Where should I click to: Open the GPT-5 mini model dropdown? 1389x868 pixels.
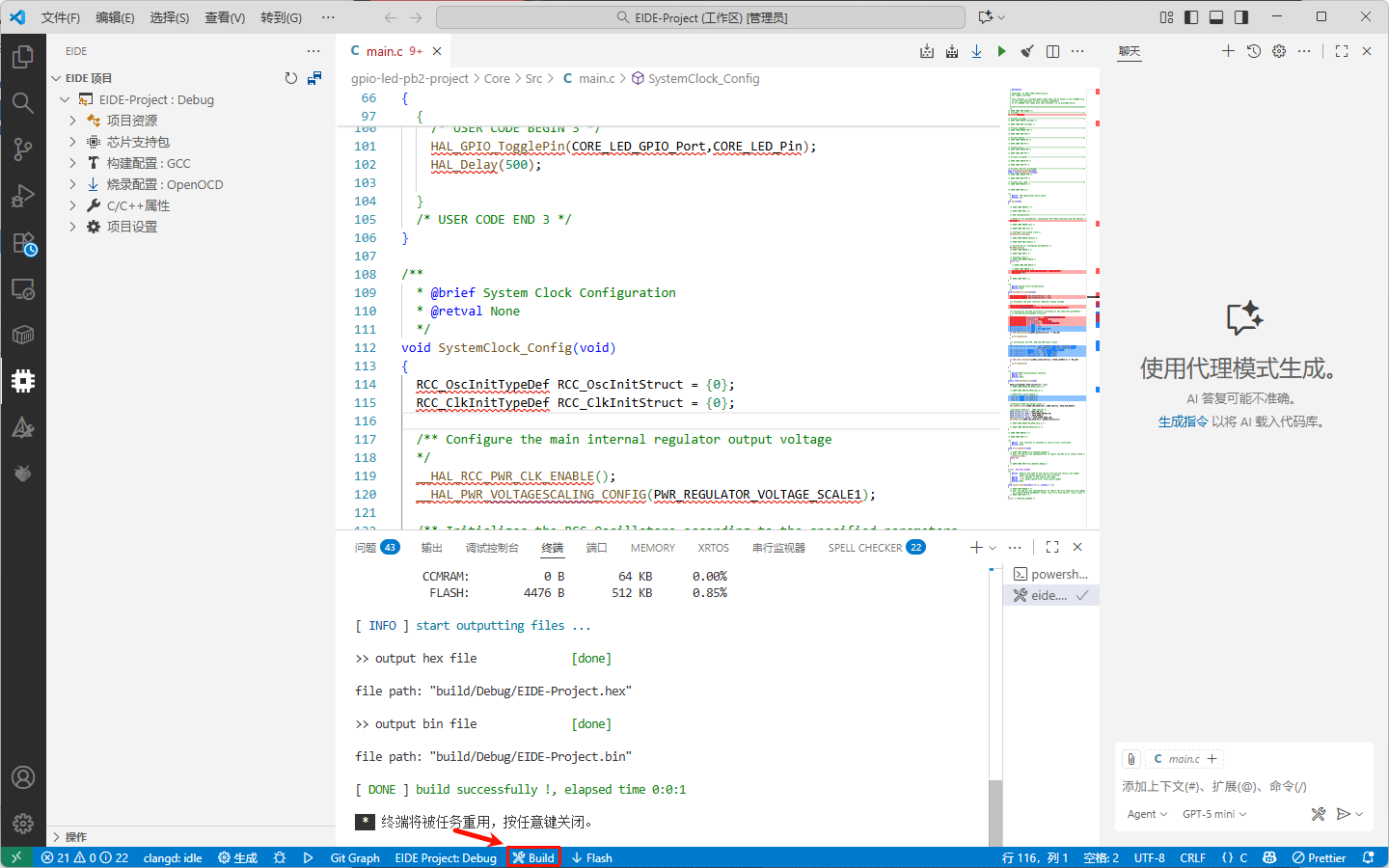tap(1213, 814)
